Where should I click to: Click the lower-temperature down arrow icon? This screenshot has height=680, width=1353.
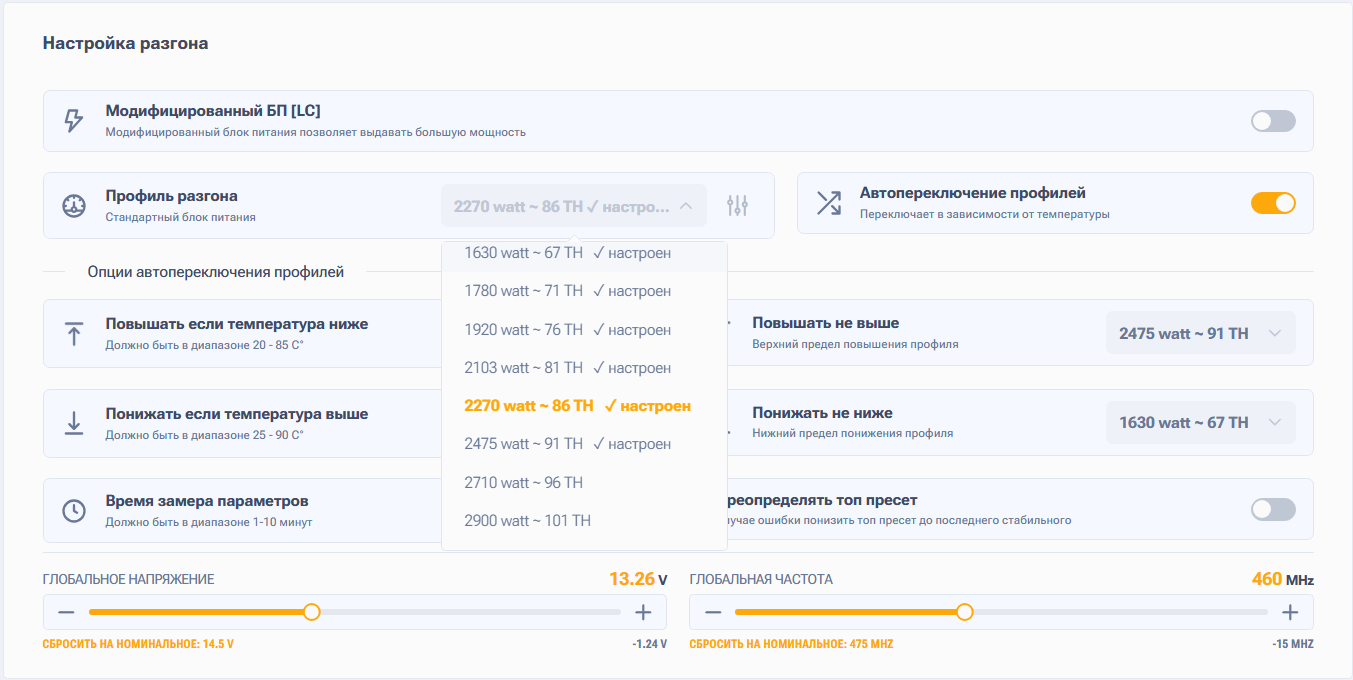tap(74, 423)
